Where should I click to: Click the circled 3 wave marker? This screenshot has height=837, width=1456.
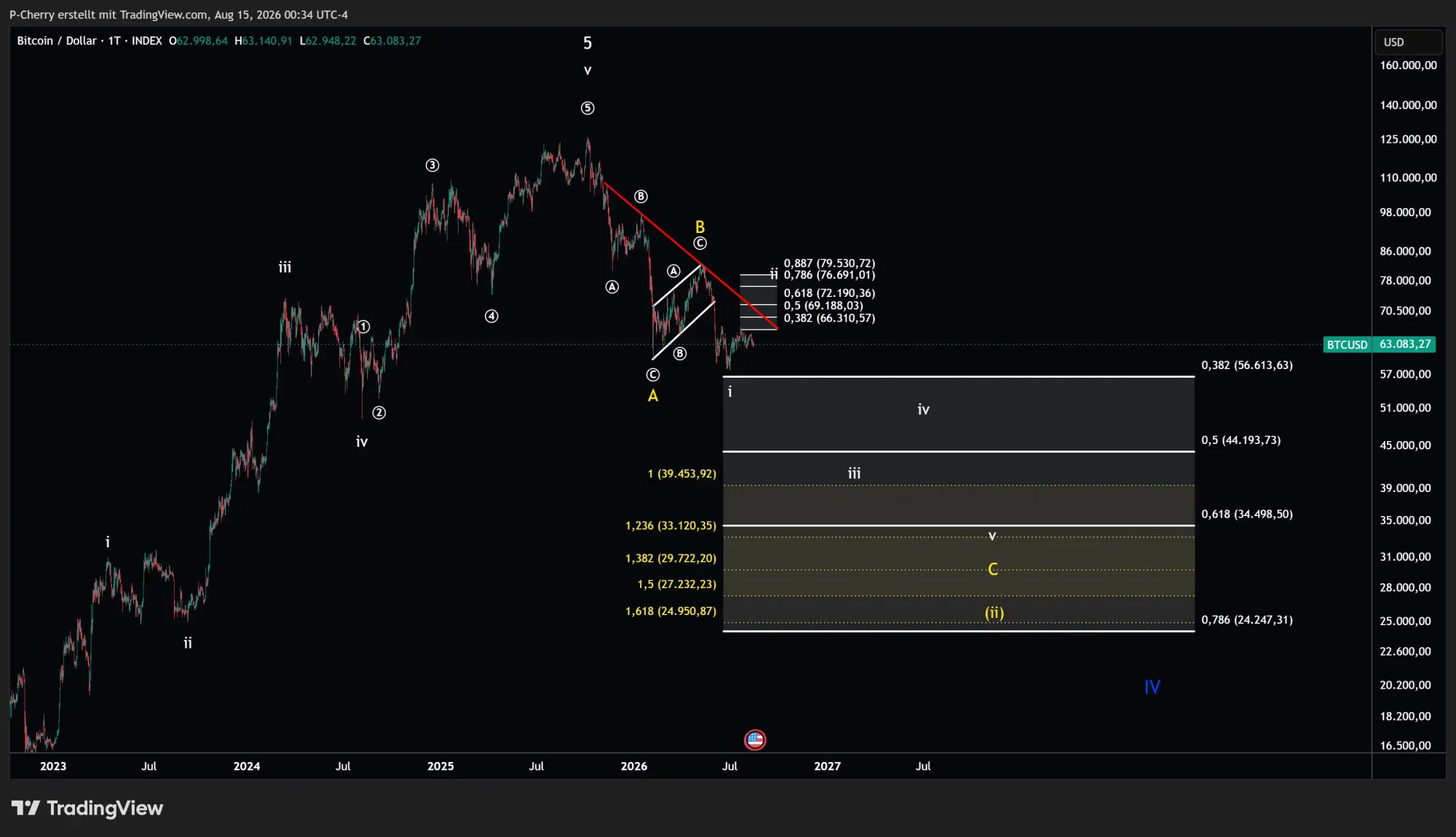(x=432, y=165)
